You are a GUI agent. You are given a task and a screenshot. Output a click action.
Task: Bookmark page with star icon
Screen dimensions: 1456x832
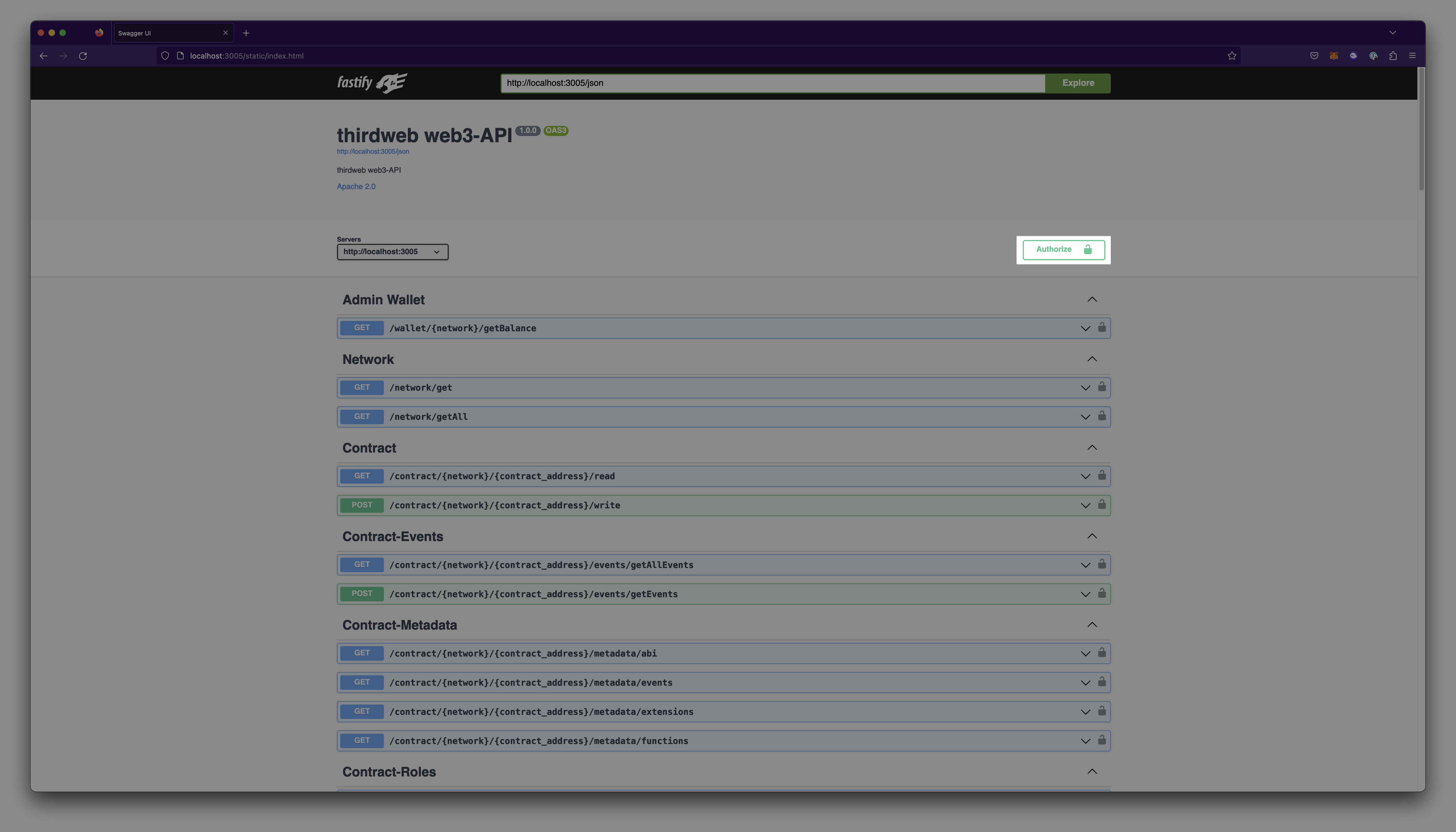(x=1231, y=55)
